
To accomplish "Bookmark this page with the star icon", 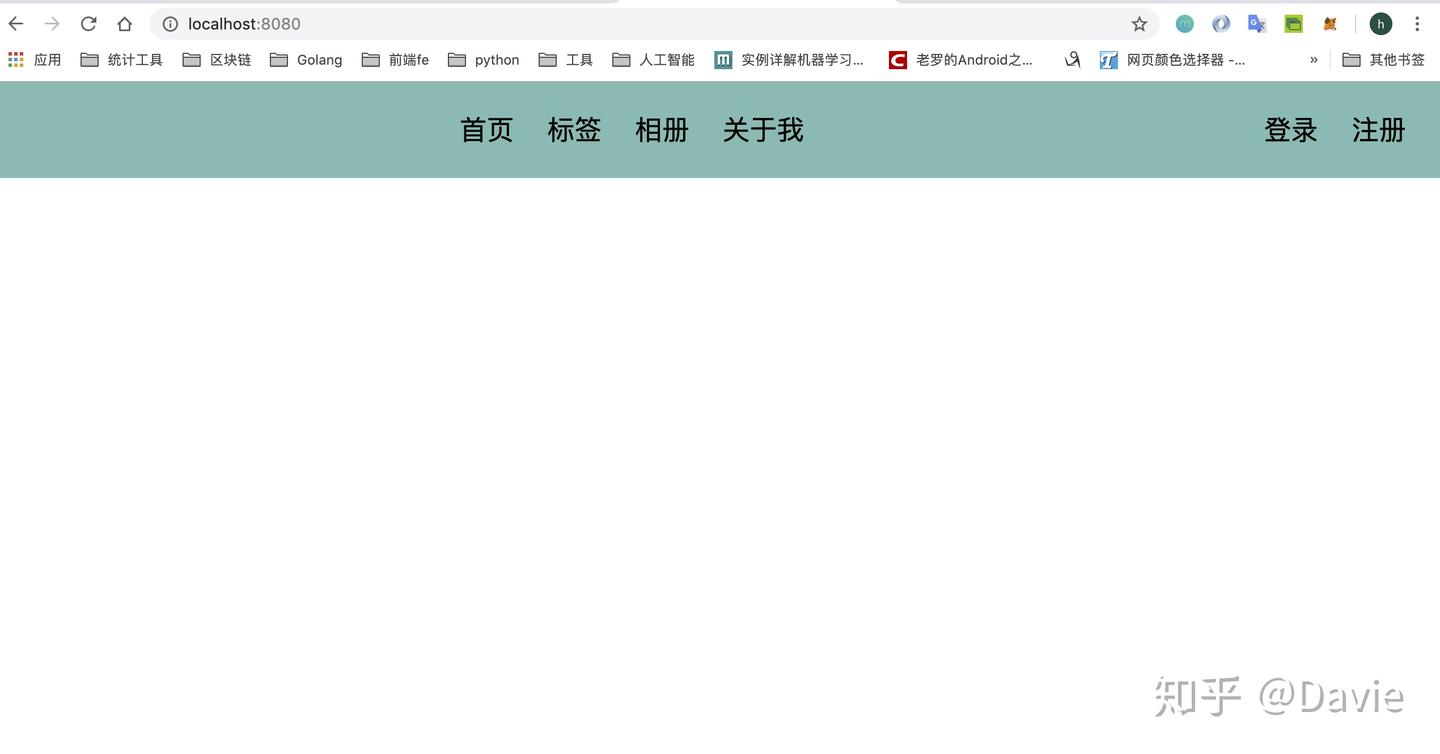I will (x=1139, y=23).
